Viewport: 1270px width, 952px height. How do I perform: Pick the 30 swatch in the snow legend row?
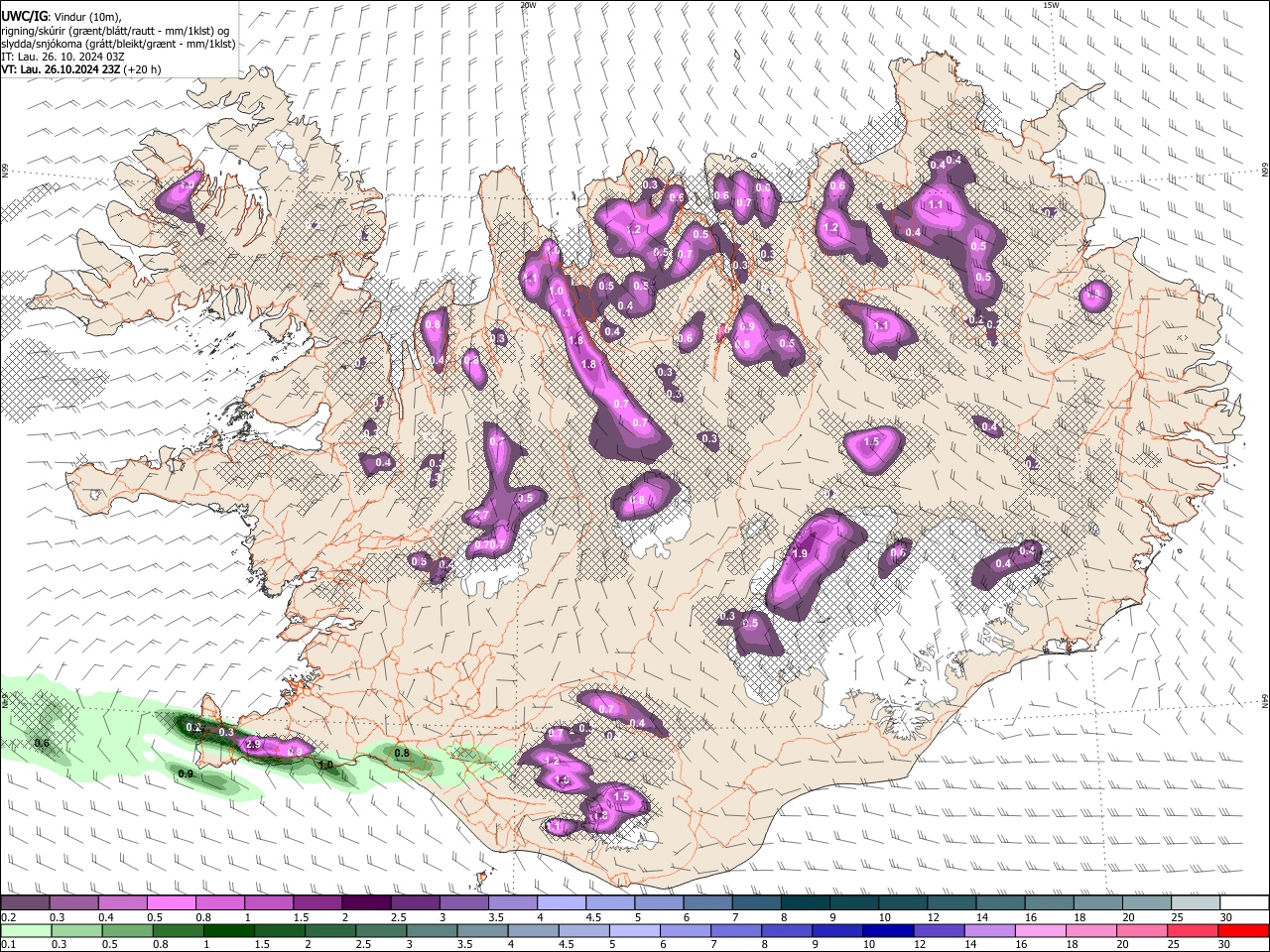1244,903
